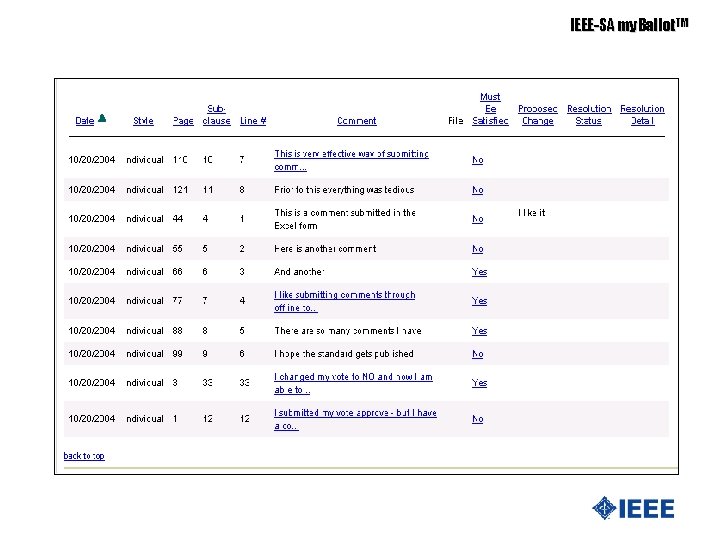Sort by the Sub-clause column header

tap(216, 115)
